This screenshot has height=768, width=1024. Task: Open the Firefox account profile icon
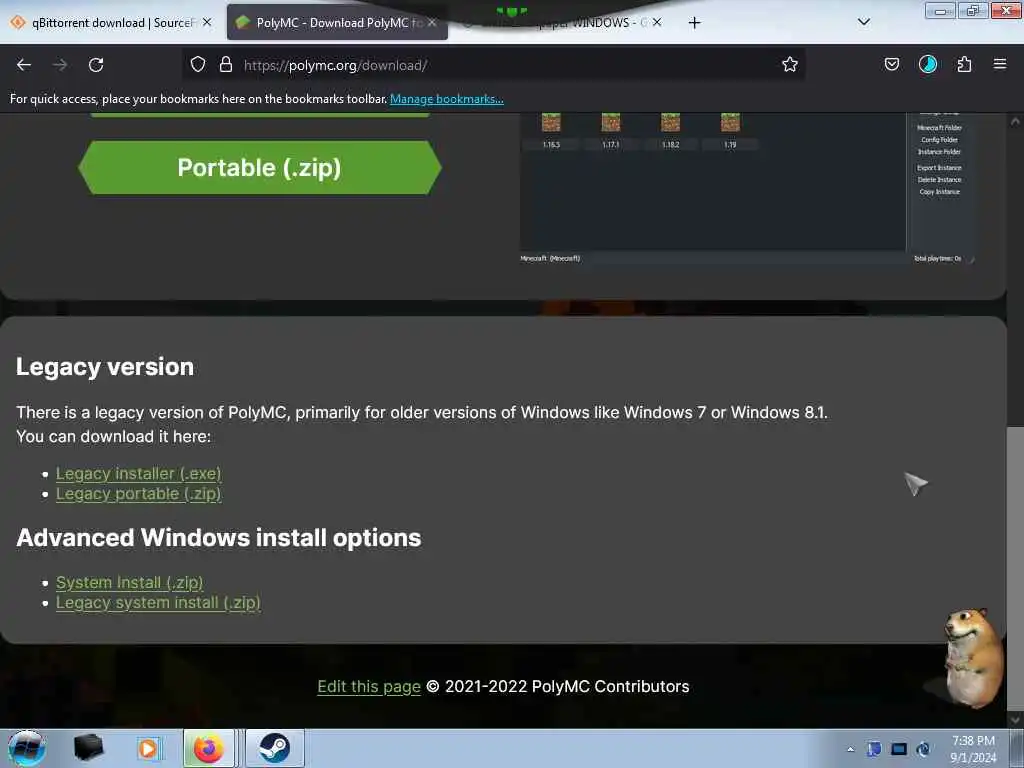point(928,65)
